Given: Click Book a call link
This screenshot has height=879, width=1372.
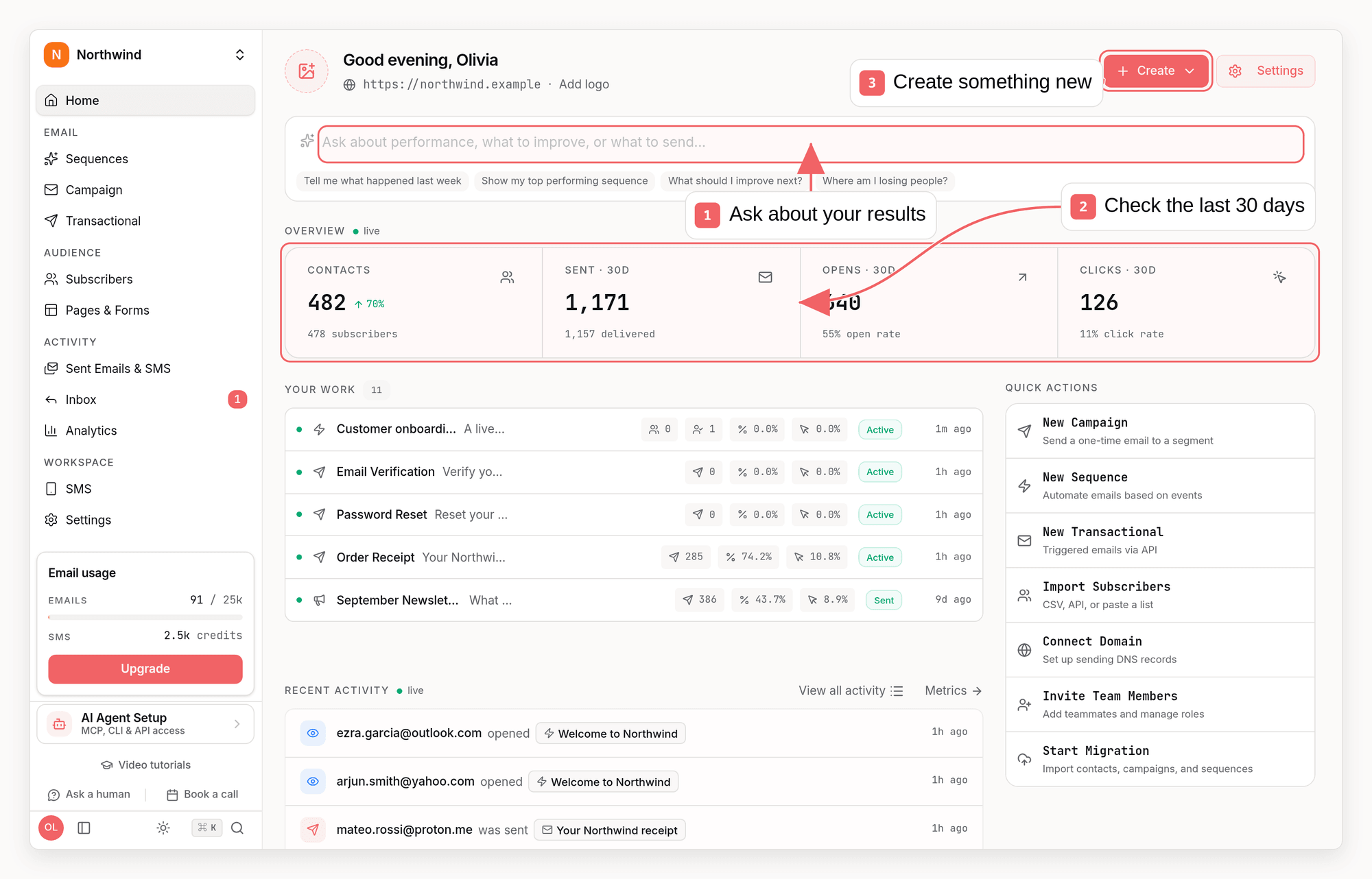Looking at the screenshot, I should [x=202, y=794].
